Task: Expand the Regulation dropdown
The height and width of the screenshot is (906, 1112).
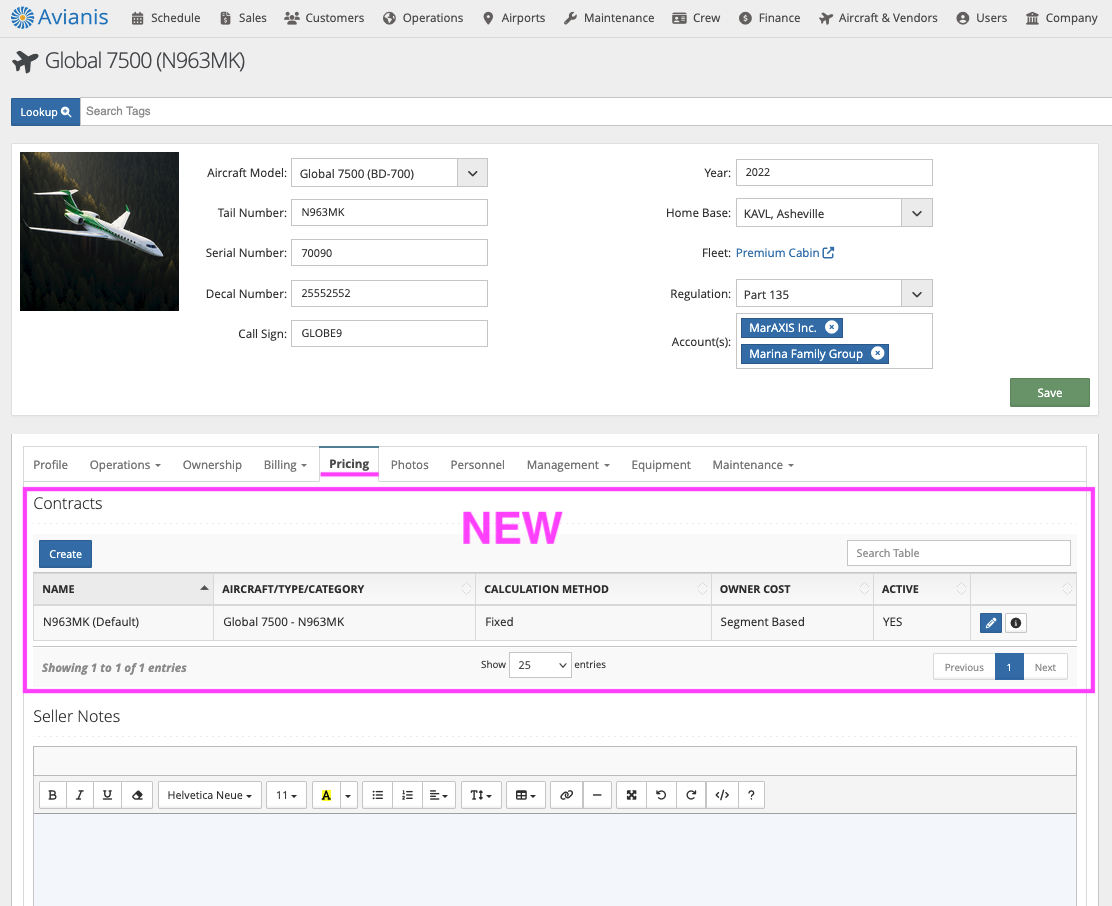Action: 916,294
